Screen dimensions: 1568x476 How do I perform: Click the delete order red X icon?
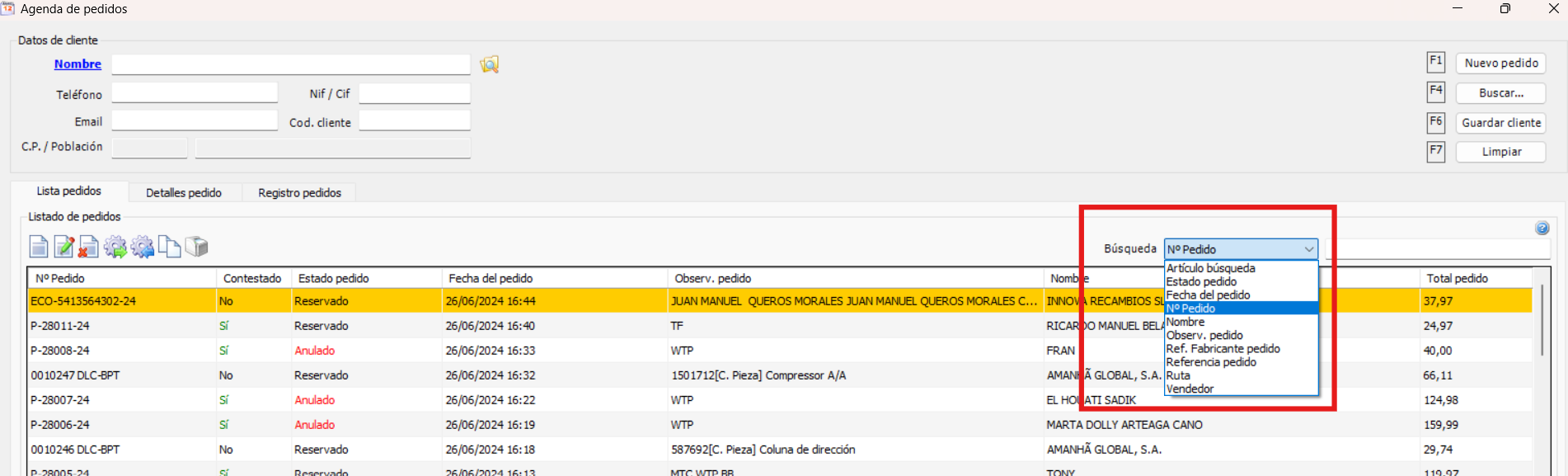(89, 247)
